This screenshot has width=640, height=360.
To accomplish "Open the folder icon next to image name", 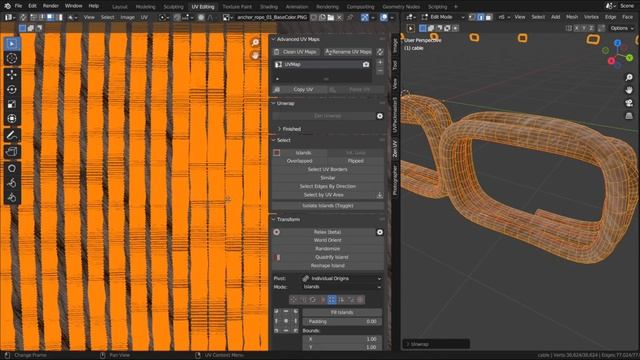I will (x=331, y=18).
